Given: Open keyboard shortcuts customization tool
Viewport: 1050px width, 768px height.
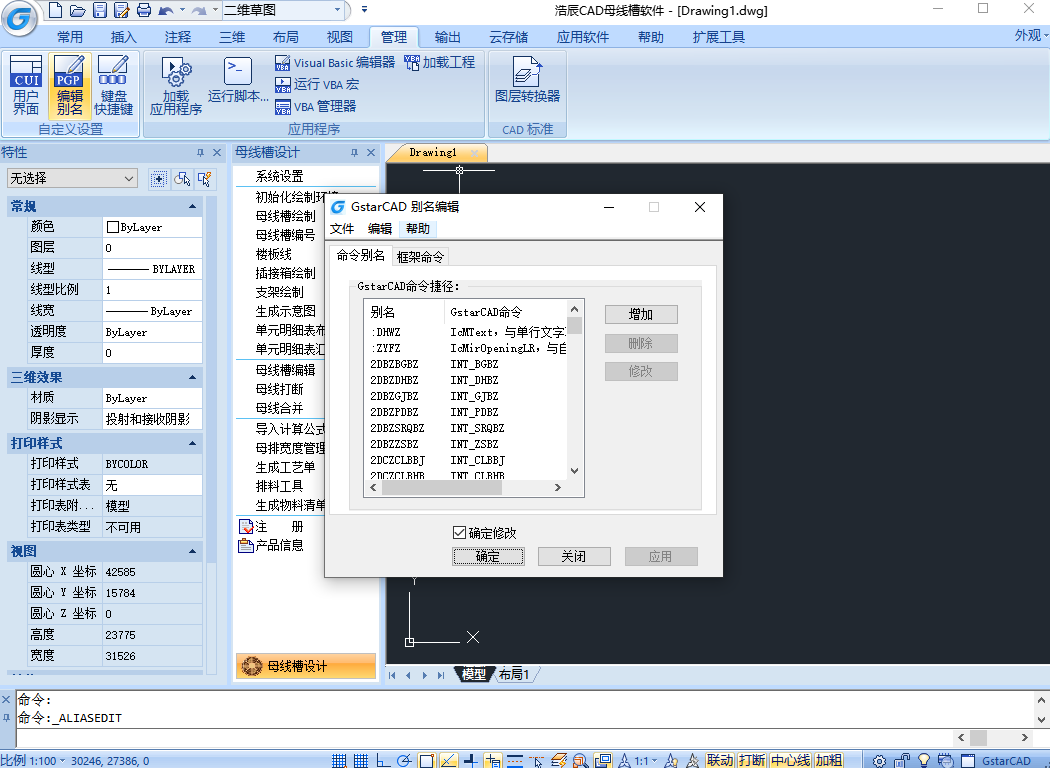Looking at the screenshot, I should (x=113, y=86).
